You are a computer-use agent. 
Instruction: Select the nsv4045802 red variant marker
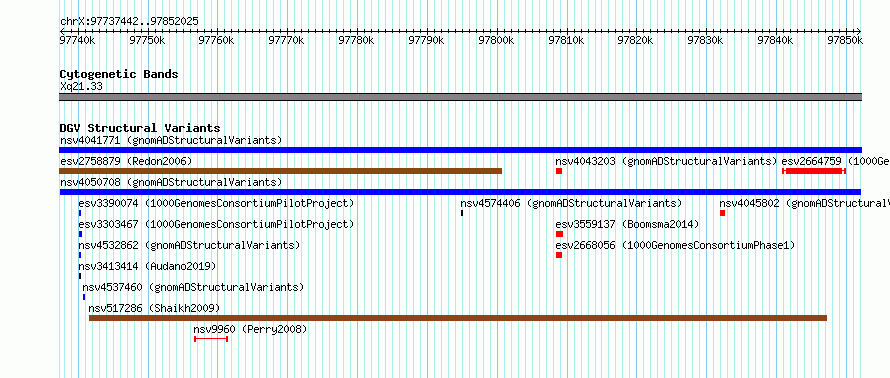723,213
